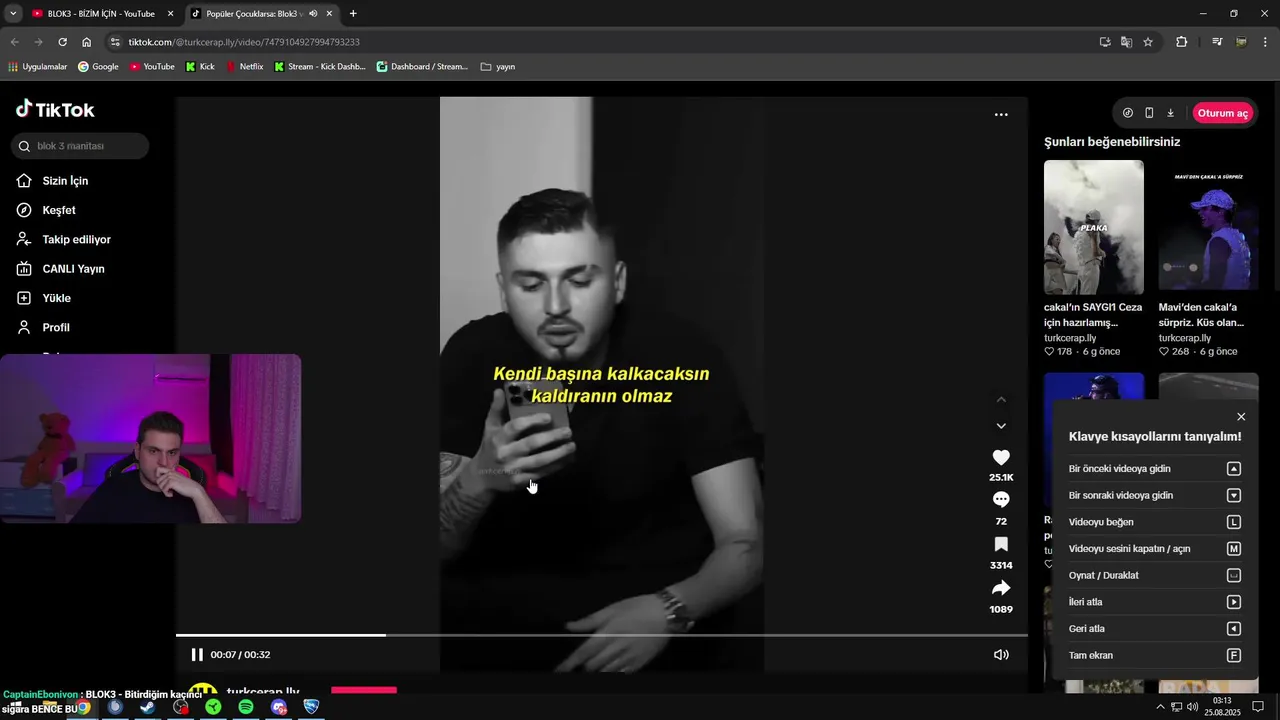Viewport: 1280px width, 720px height.
Task: Open Netflix bookmark
Action: point(245,67)
